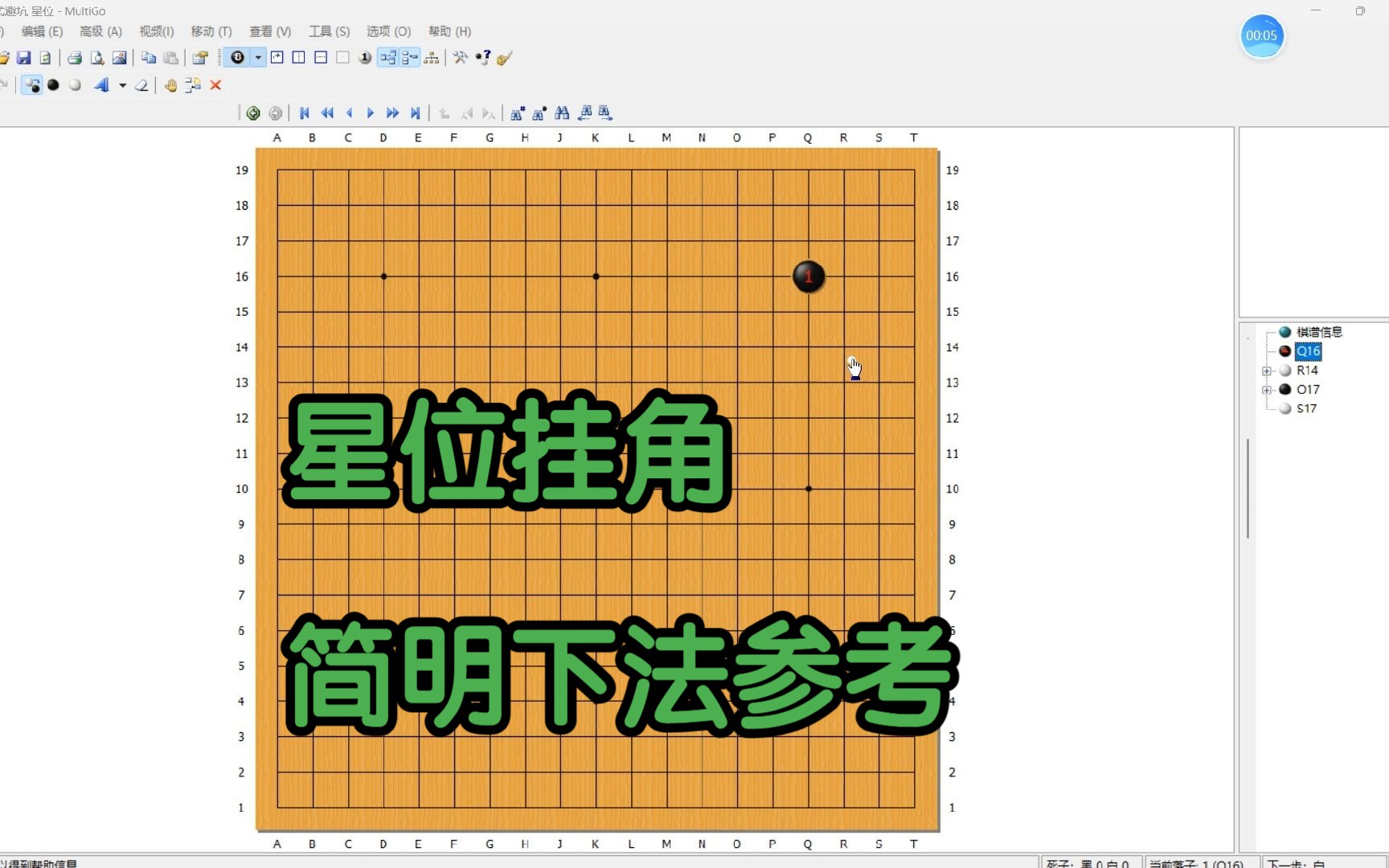Select the black stone tool

[x=53, y=85]
